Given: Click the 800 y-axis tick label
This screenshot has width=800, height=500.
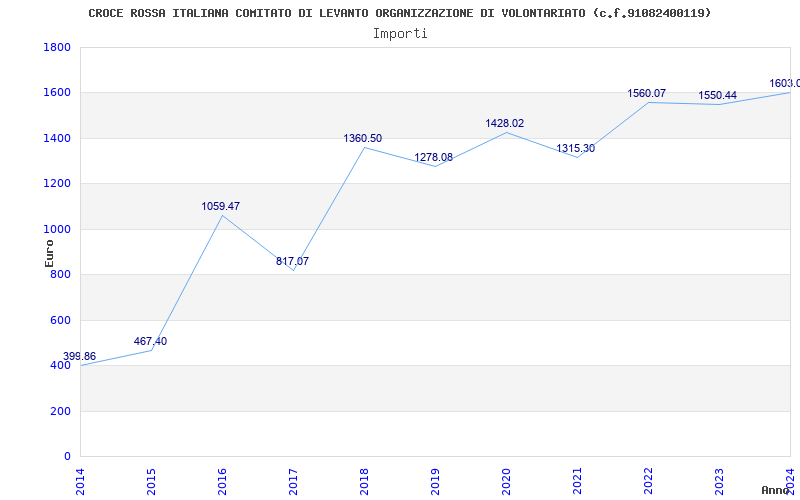Looking at the screenshot, I should (x=61, y=274).
